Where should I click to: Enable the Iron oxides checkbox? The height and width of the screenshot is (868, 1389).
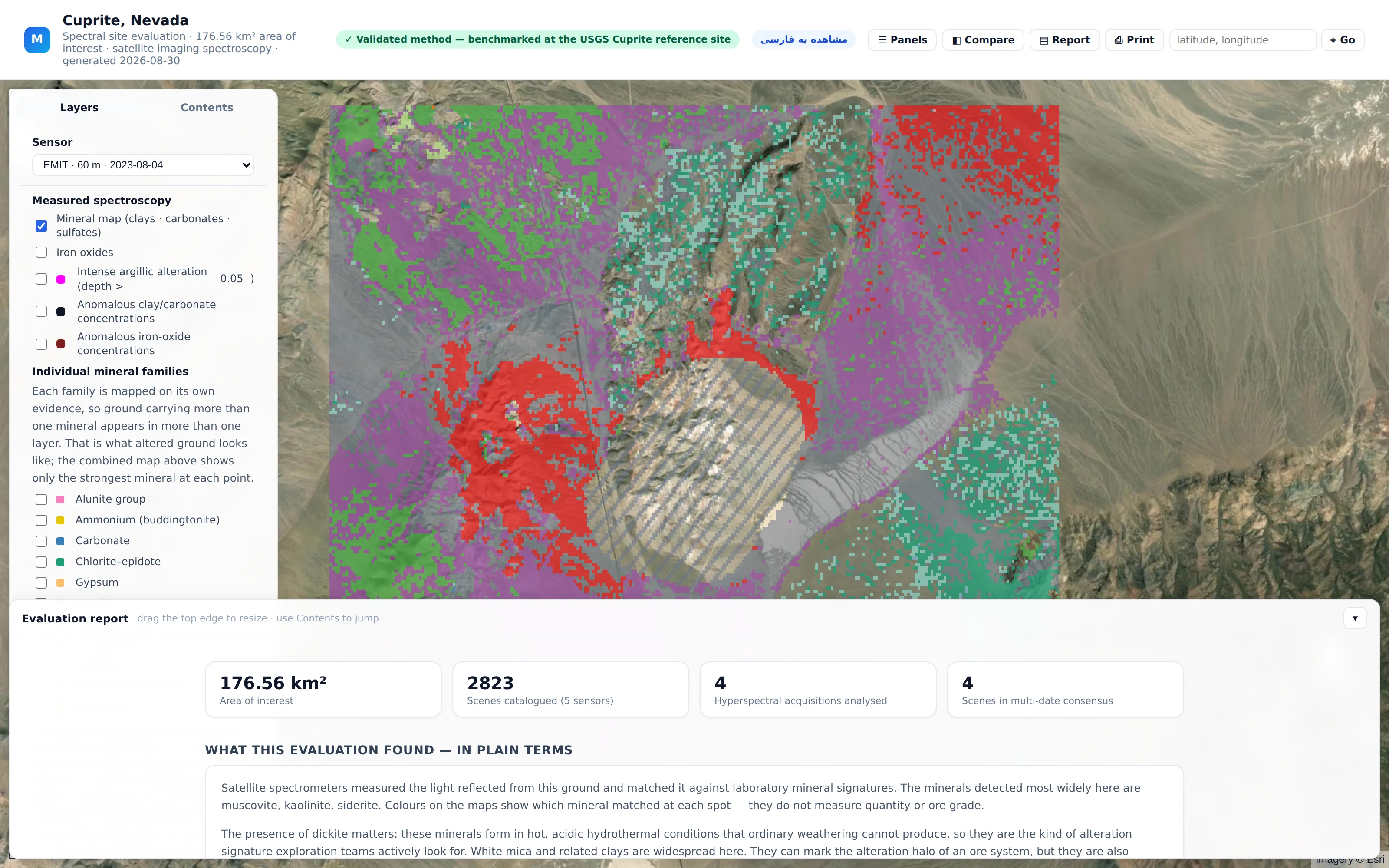[x=41, y=253]
